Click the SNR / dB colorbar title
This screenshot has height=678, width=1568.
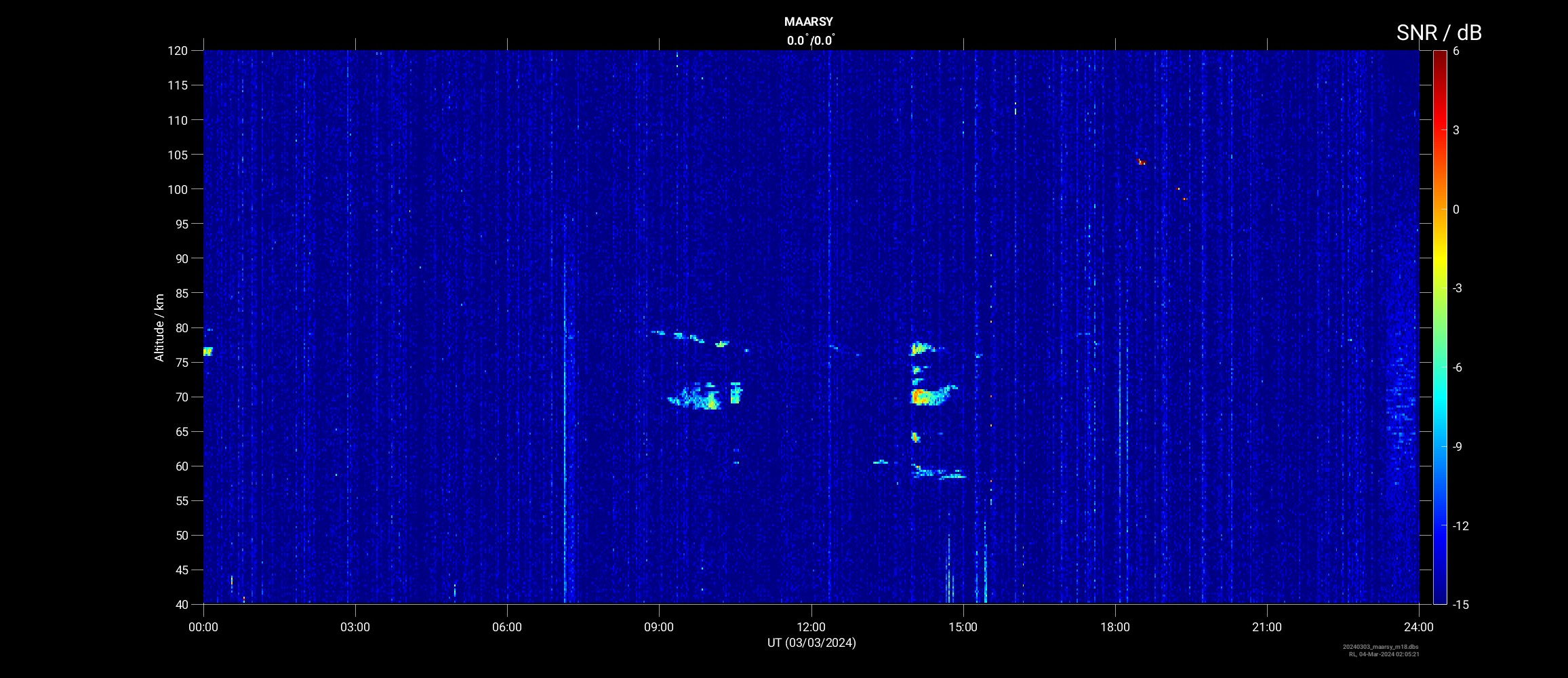1439,33
